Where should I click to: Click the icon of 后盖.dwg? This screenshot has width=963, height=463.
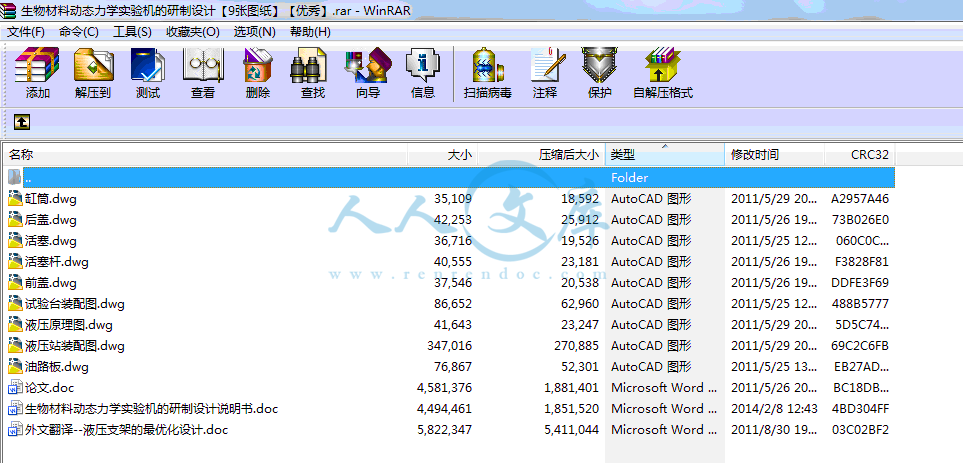pyautogui.click(x=15, y=219)
